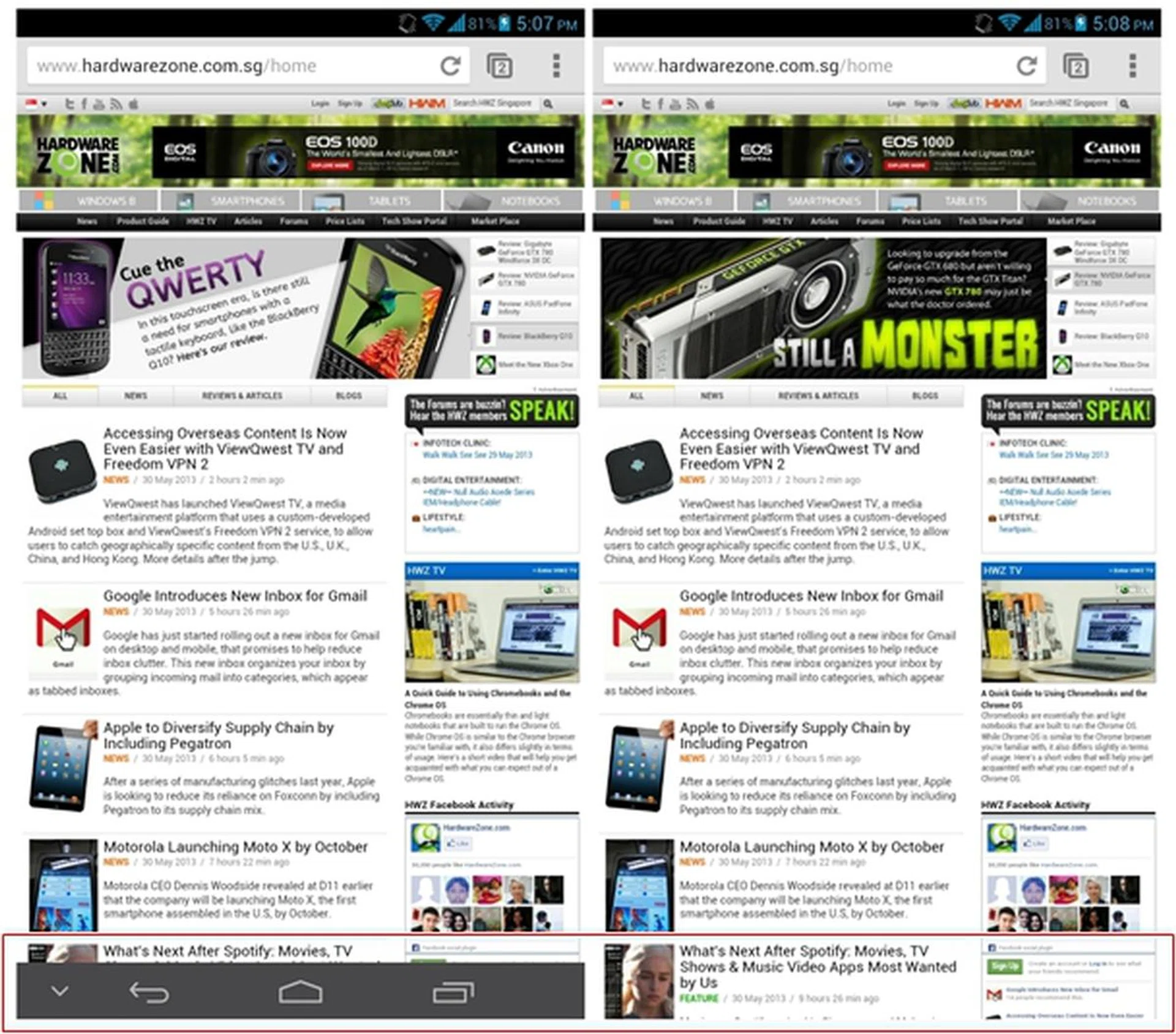The width and height of the screenshot is (1176, 1034).
Task: Click the RSS feed icon in right screenshot header
Action: pyautogui.click(x=692, y=104)
